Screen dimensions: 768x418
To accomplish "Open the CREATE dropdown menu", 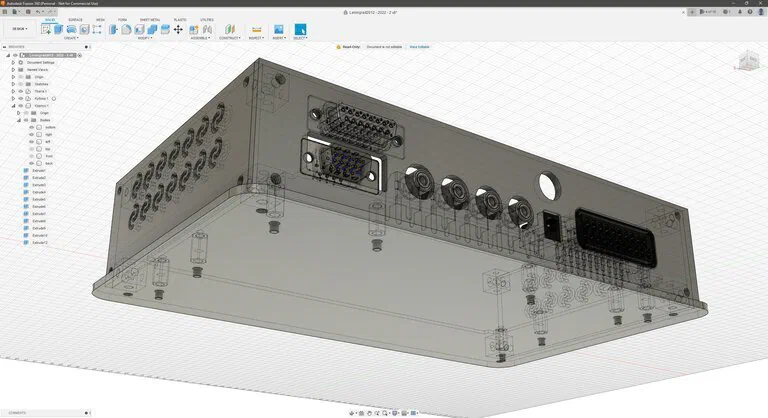I will tap(71, 38).
